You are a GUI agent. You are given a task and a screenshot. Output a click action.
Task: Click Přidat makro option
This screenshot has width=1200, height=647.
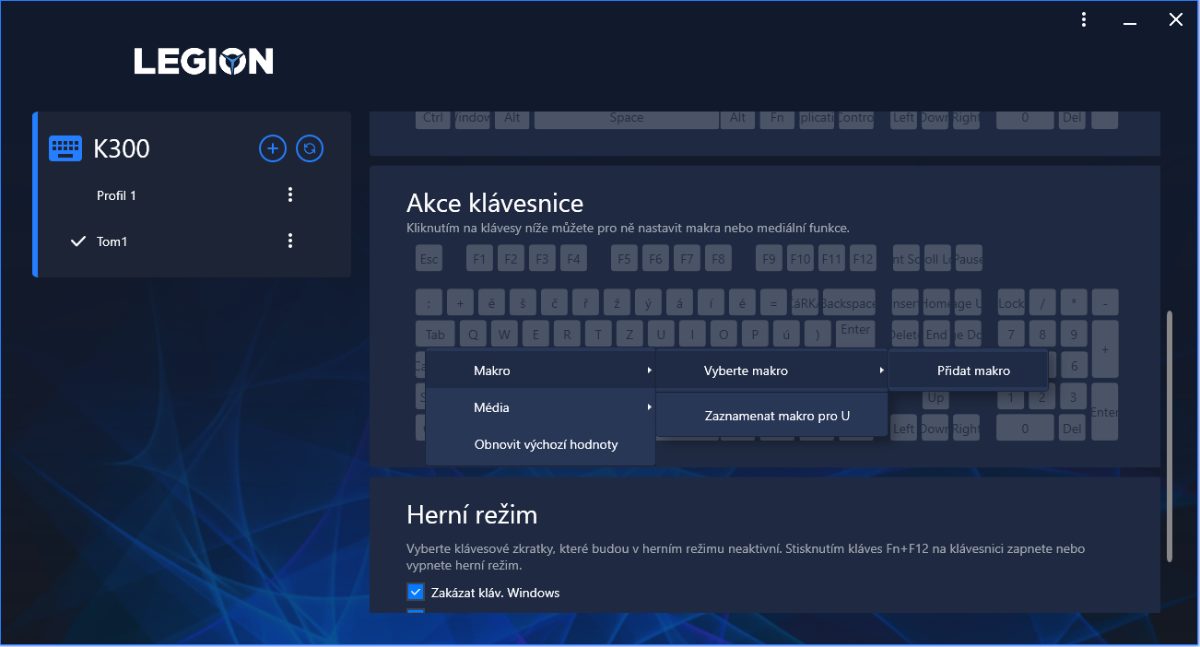point(972,371)
